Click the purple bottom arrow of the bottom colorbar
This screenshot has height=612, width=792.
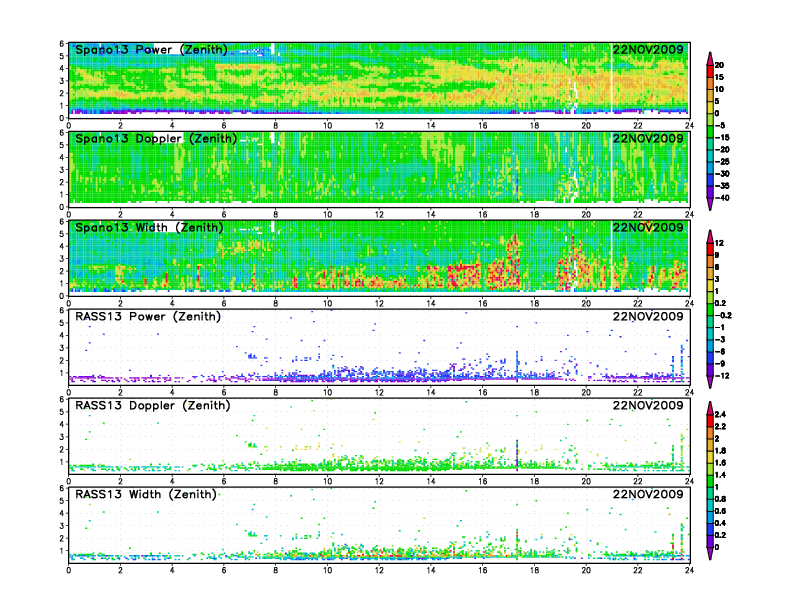710,553
